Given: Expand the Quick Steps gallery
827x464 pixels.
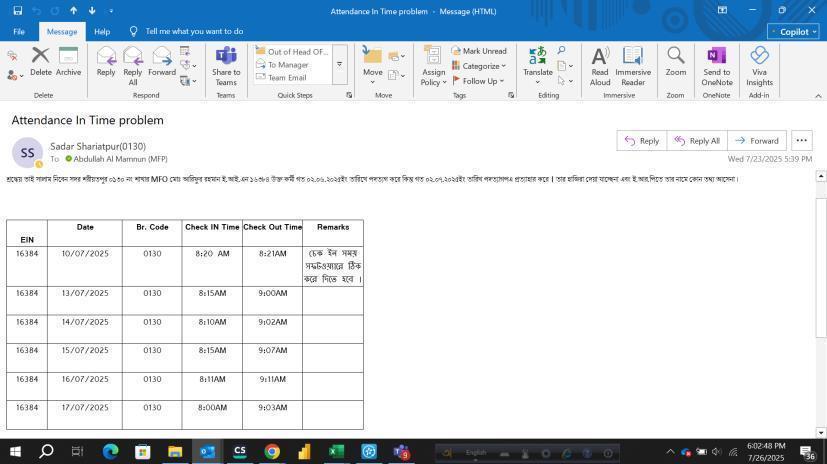Looking at the screenshot, I should pos(339,64).
